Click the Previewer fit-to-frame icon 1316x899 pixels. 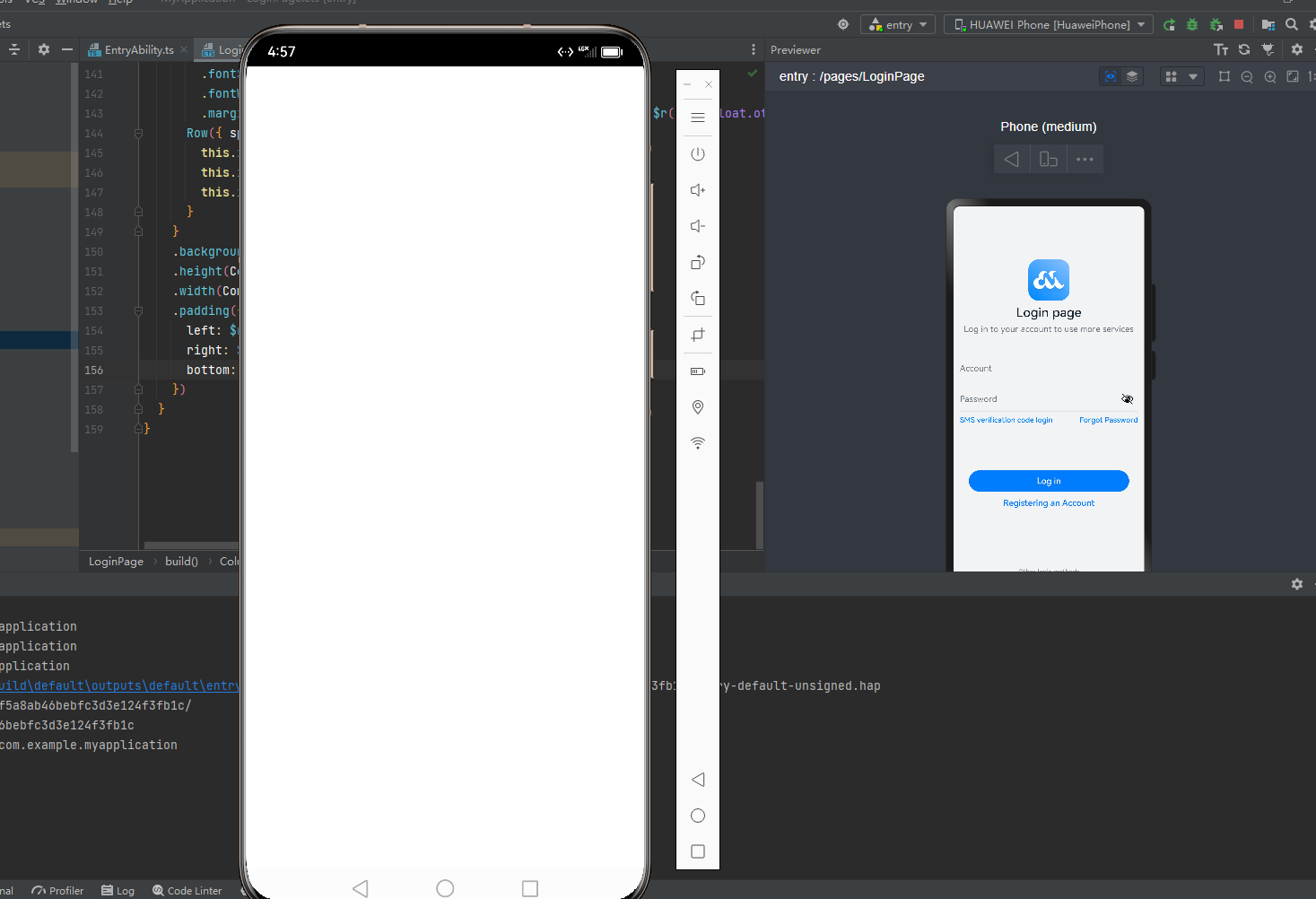(x=1224, y=77)
